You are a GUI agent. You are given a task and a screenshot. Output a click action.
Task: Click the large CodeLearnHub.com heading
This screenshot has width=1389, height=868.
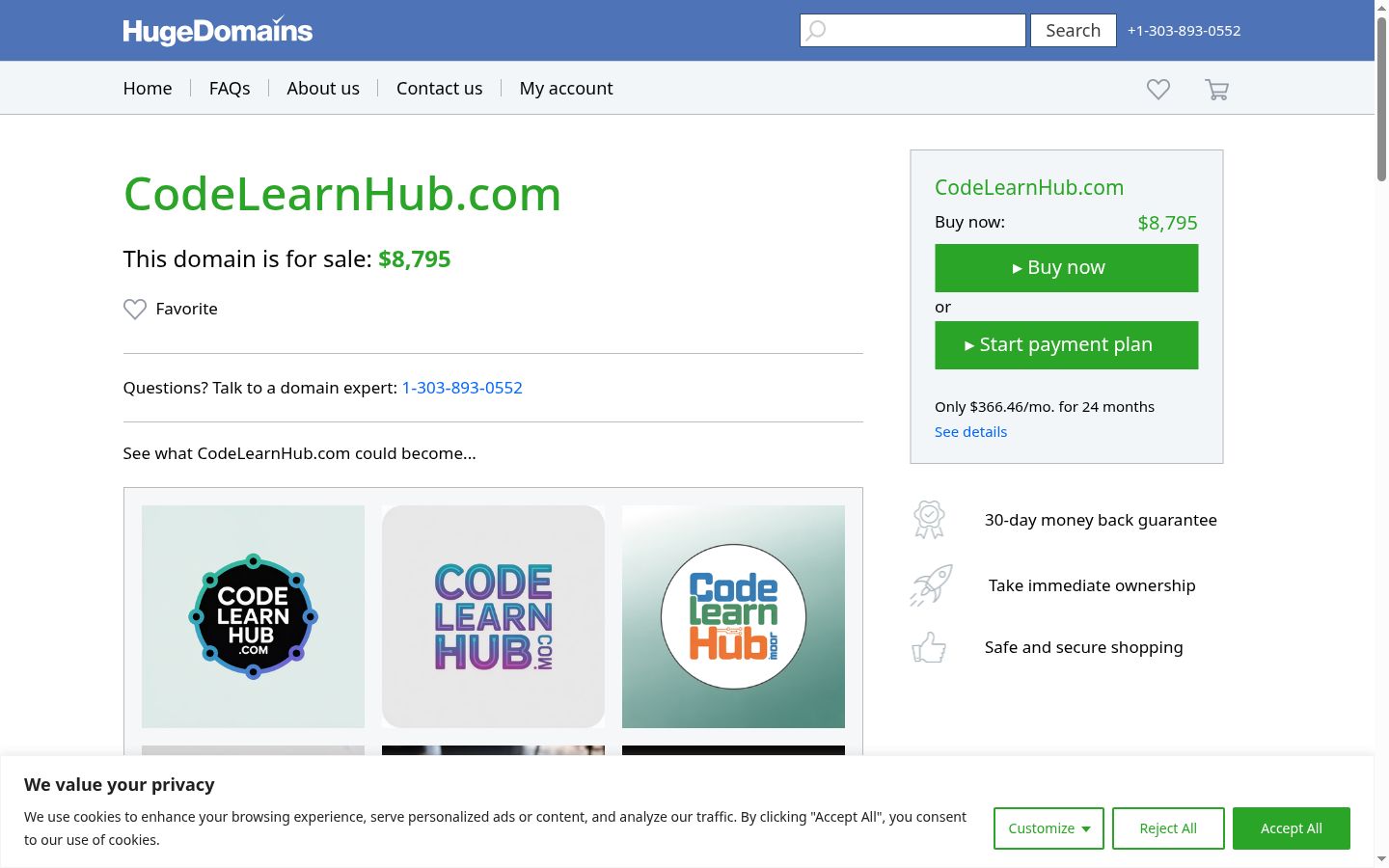pos(342,194)
